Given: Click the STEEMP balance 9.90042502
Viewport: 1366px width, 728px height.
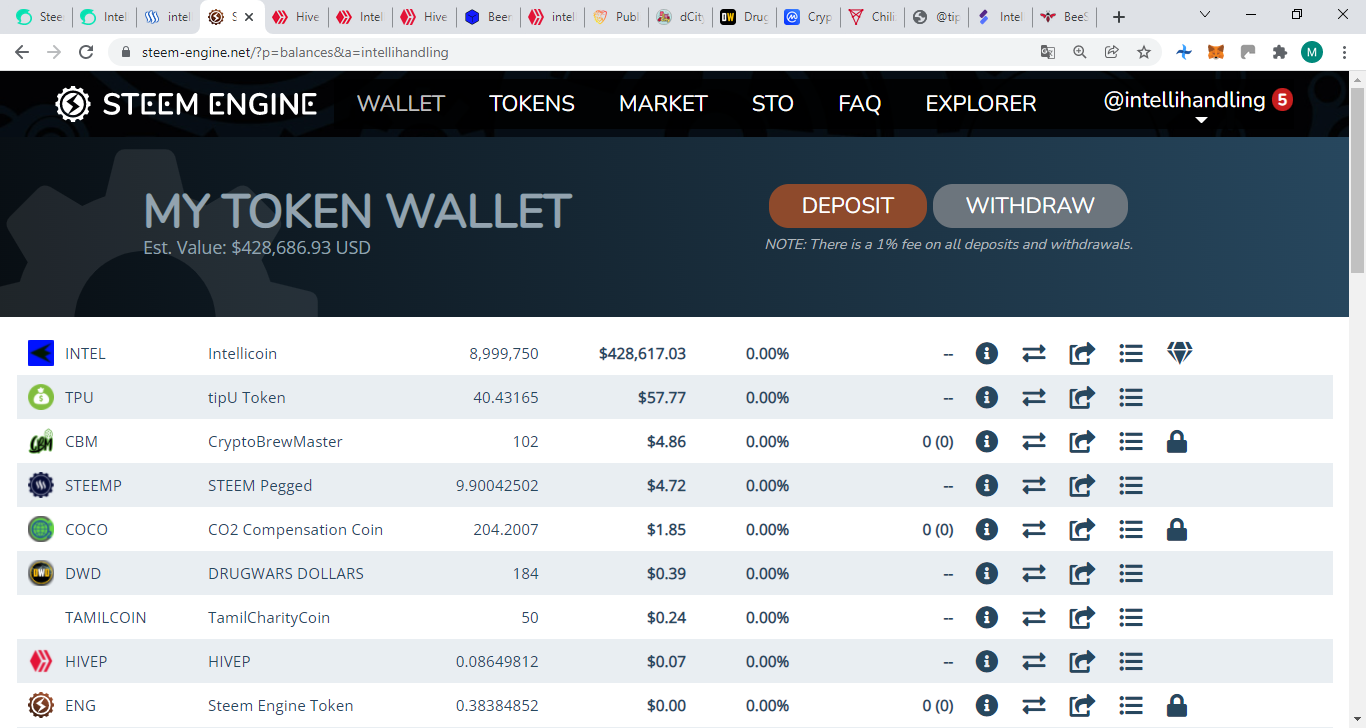Looking at the screenshot, I should pos(497,485).
